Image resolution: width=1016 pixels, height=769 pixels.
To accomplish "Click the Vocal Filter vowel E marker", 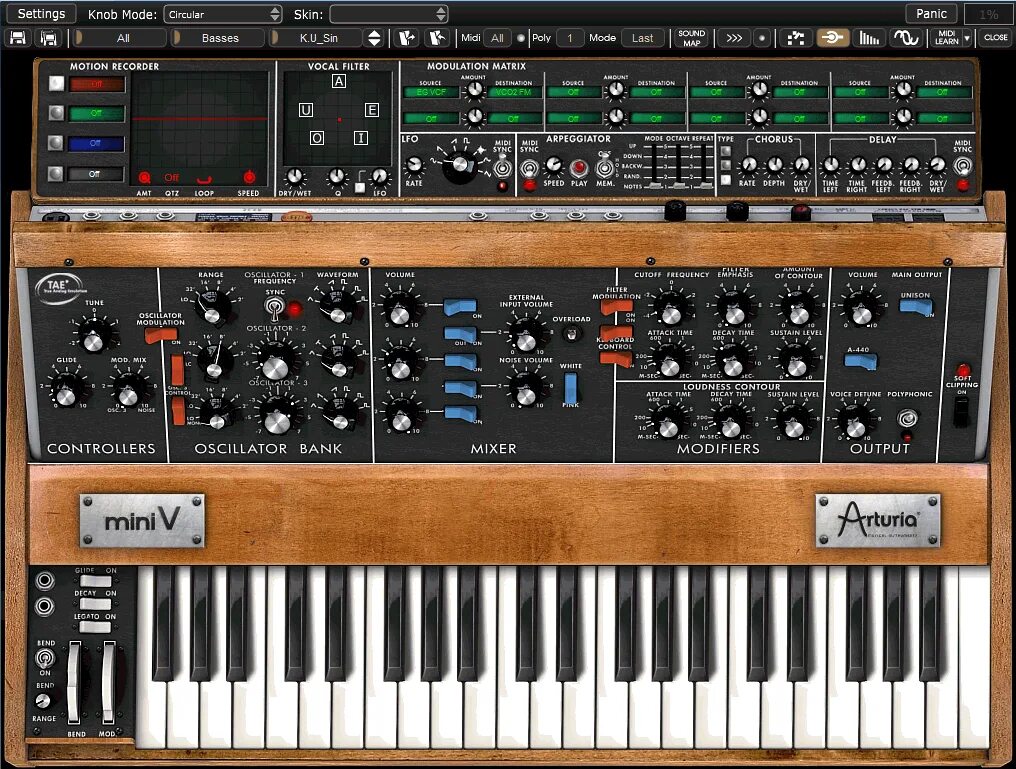I will point(371,110).
